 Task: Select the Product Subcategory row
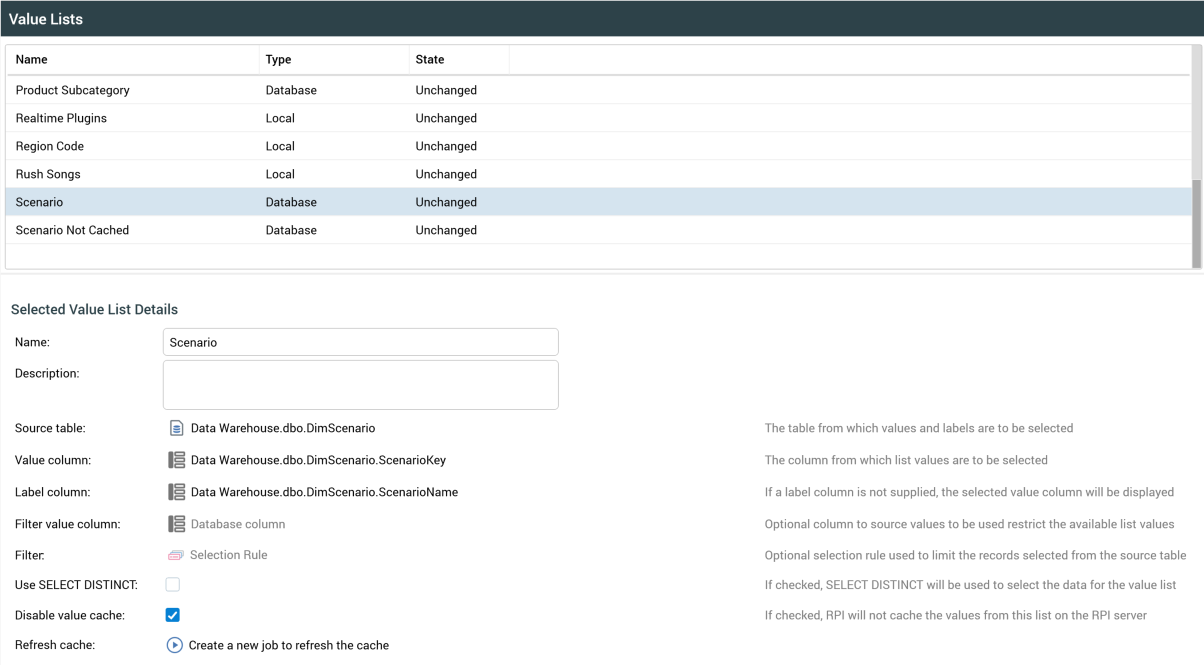[x=73, y=90]
